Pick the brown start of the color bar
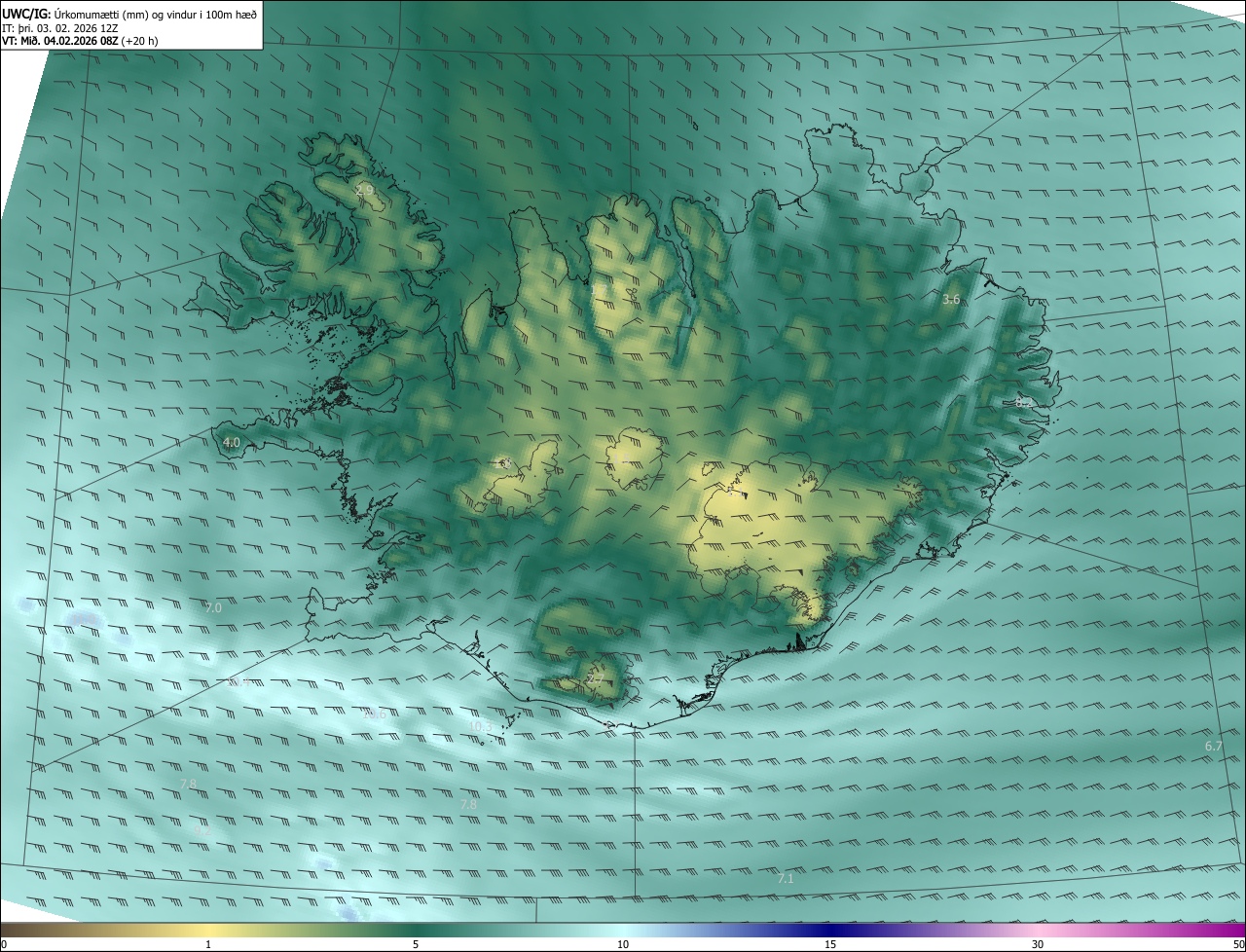The image size is (1246, 952). click(15, 930)
